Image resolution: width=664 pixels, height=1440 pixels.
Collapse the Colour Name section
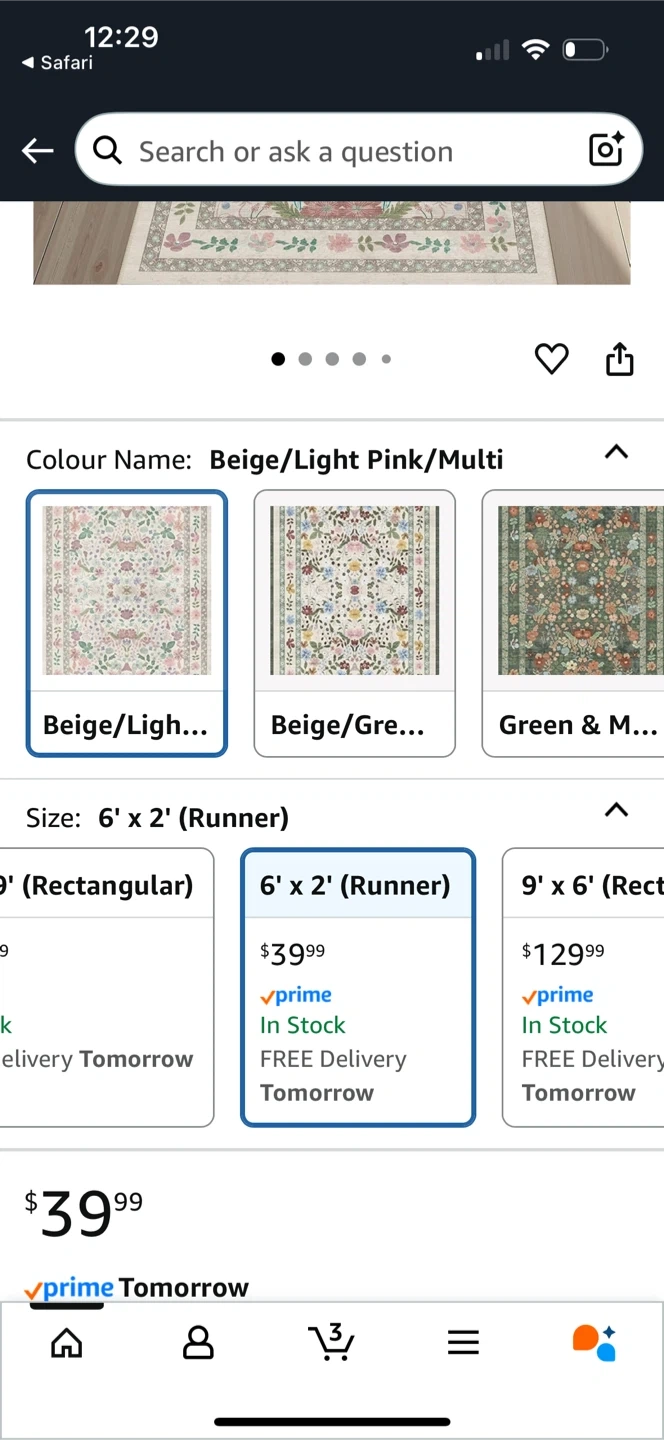click(x=617, y=452)
